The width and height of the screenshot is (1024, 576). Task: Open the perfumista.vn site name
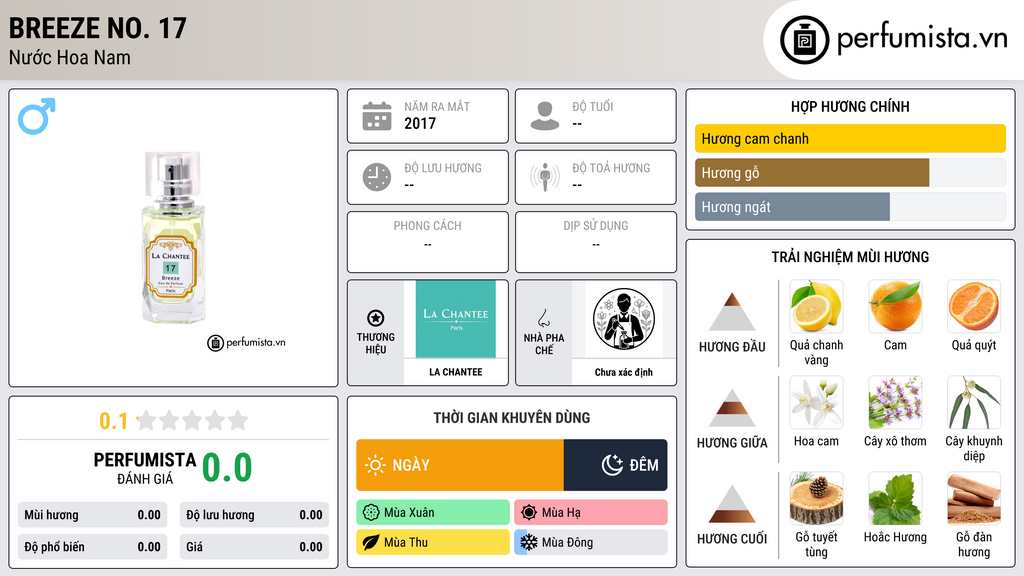[x=922, y=39]
